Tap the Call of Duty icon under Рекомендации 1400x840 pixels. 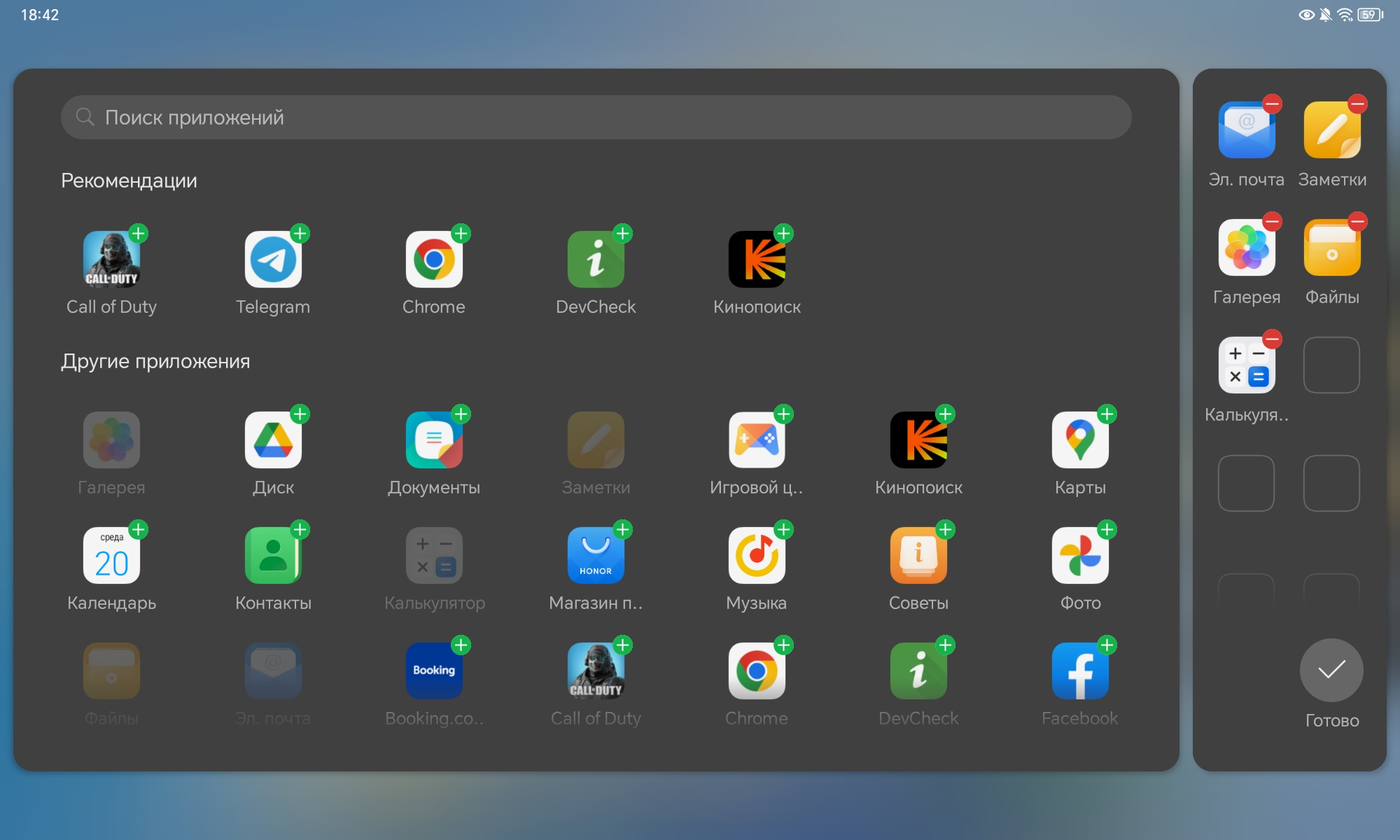pyautogui.click(x=111, y=260)
